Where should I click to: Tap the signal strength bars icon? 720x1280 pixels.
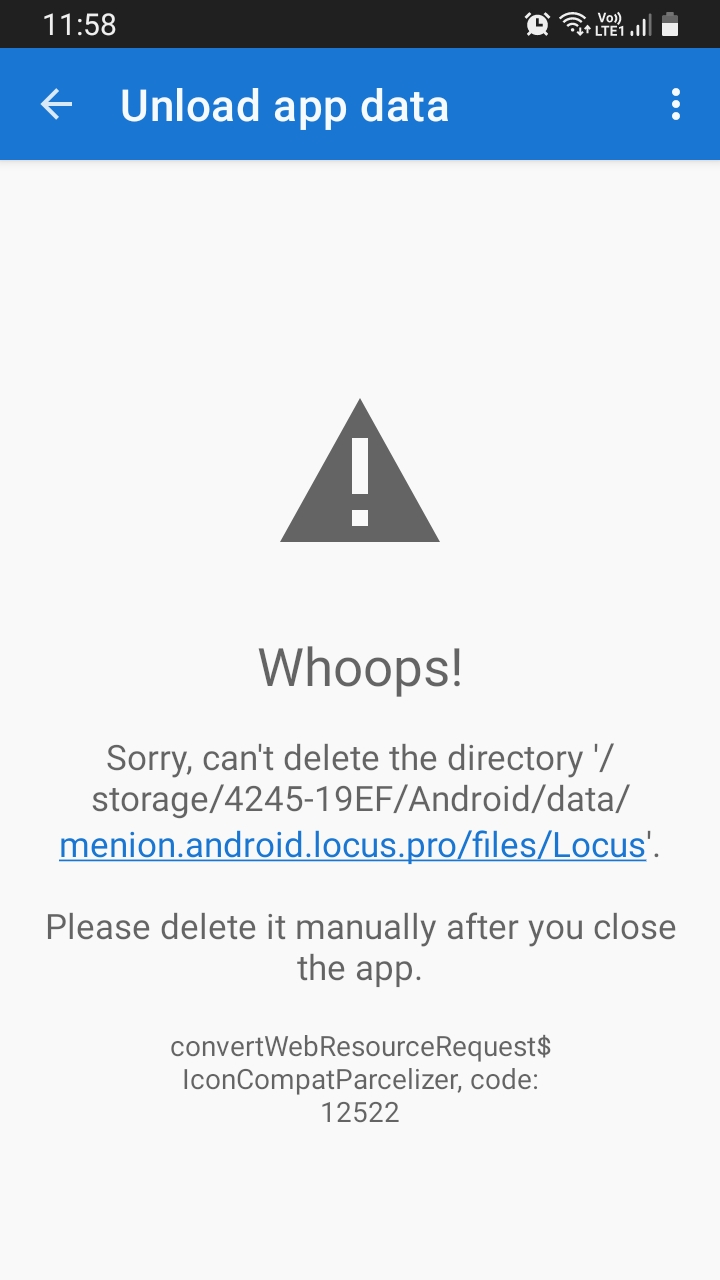click(x=641, y=25)
